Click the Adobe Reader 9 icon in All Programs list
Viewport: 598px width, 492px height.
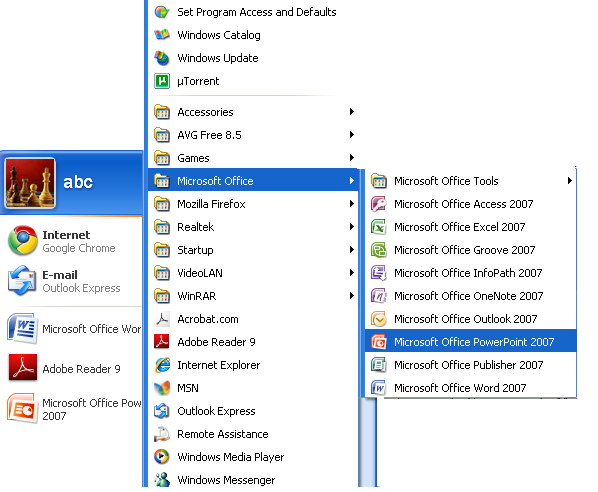(162, 342)
